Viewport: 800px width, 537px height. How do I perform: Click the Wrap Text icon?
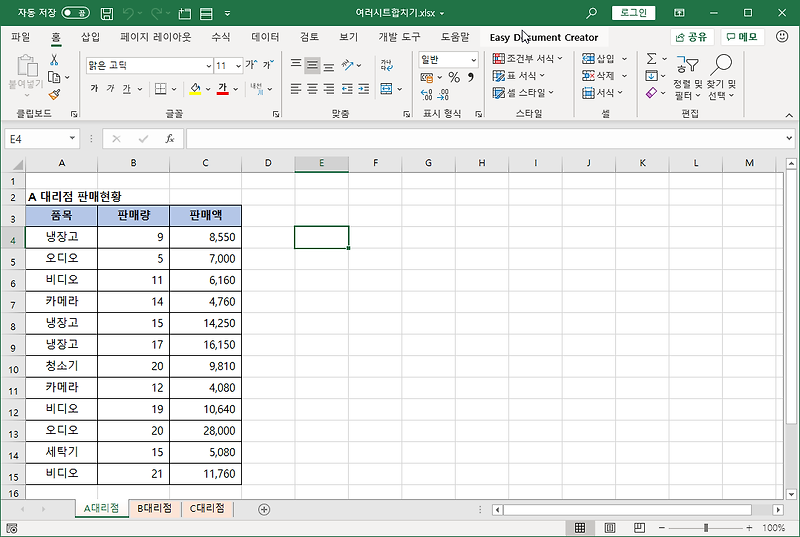coord(386,65)
